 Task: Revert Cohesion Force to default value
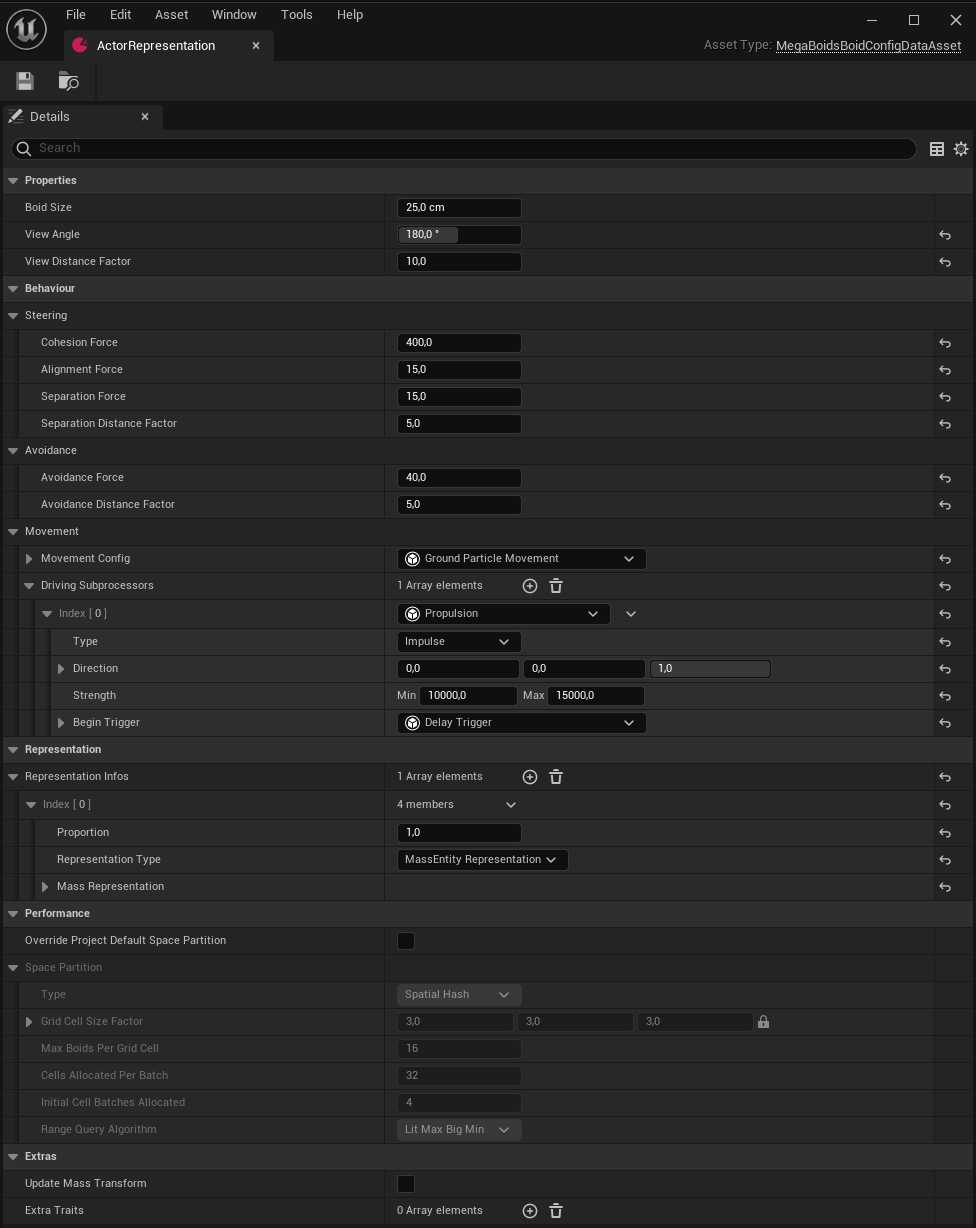[x=944, y=343]
